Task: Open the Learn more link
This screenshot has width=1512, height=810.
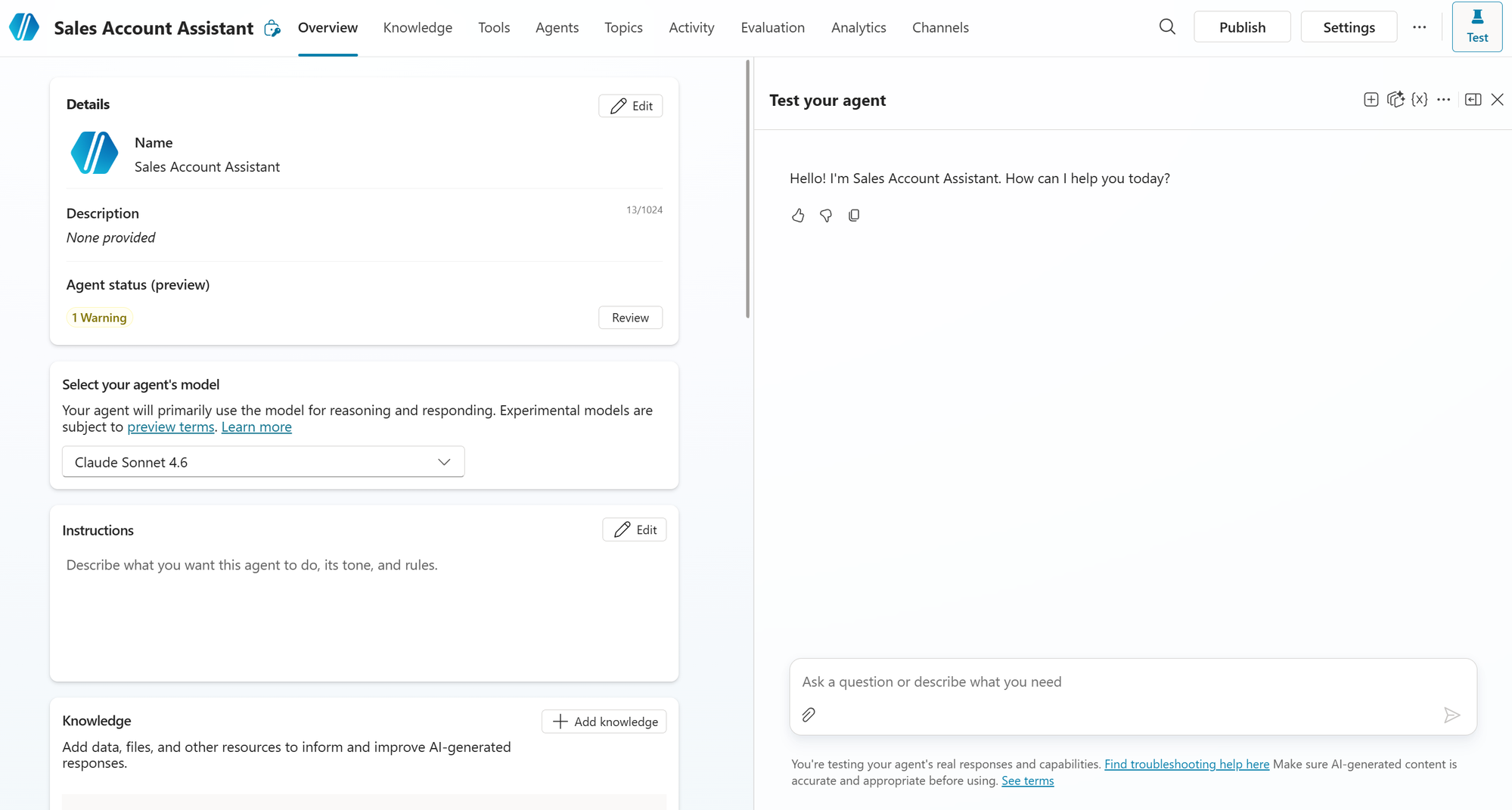Action: click(x=256, y=427)
